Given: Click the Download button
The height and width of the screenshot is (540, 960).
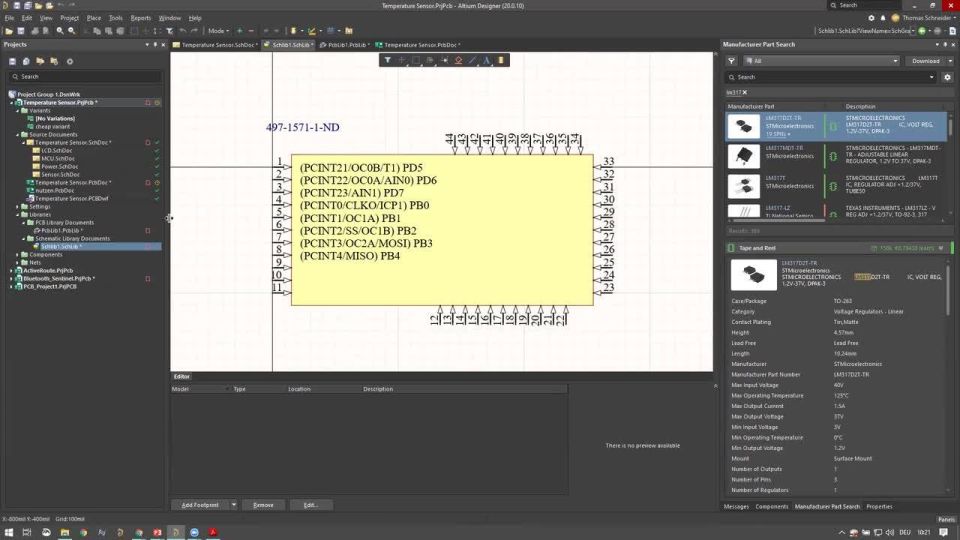Looking at the screenshot, I should point(925,61).
